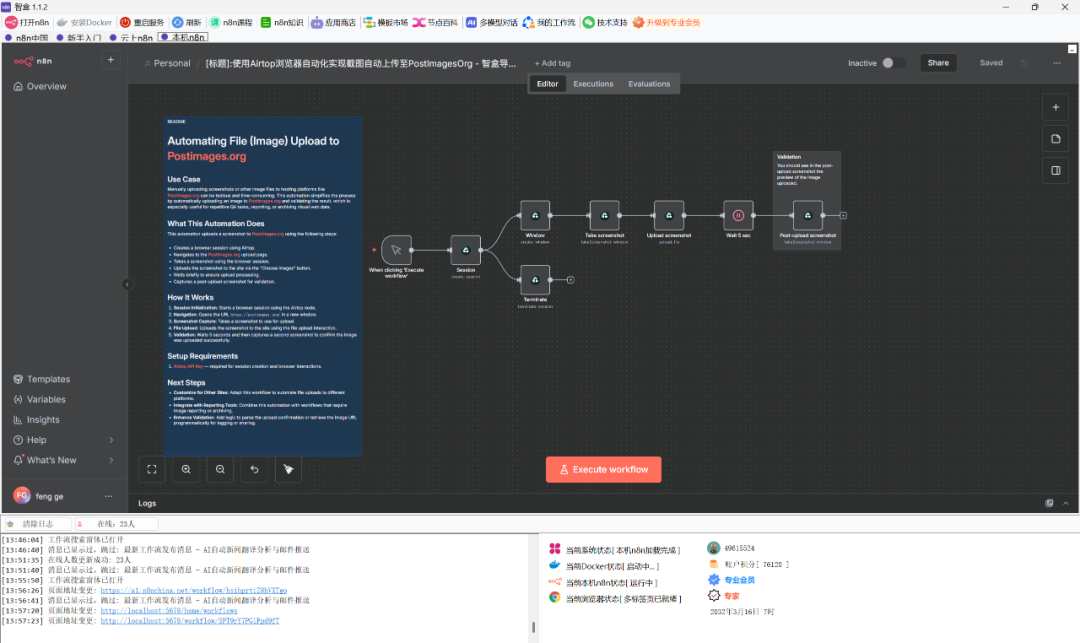Image resolution: width=1080 pixels, height=643 pixels.
Task: Switch to the Evaluations tab
Action: tap(649, 84)
